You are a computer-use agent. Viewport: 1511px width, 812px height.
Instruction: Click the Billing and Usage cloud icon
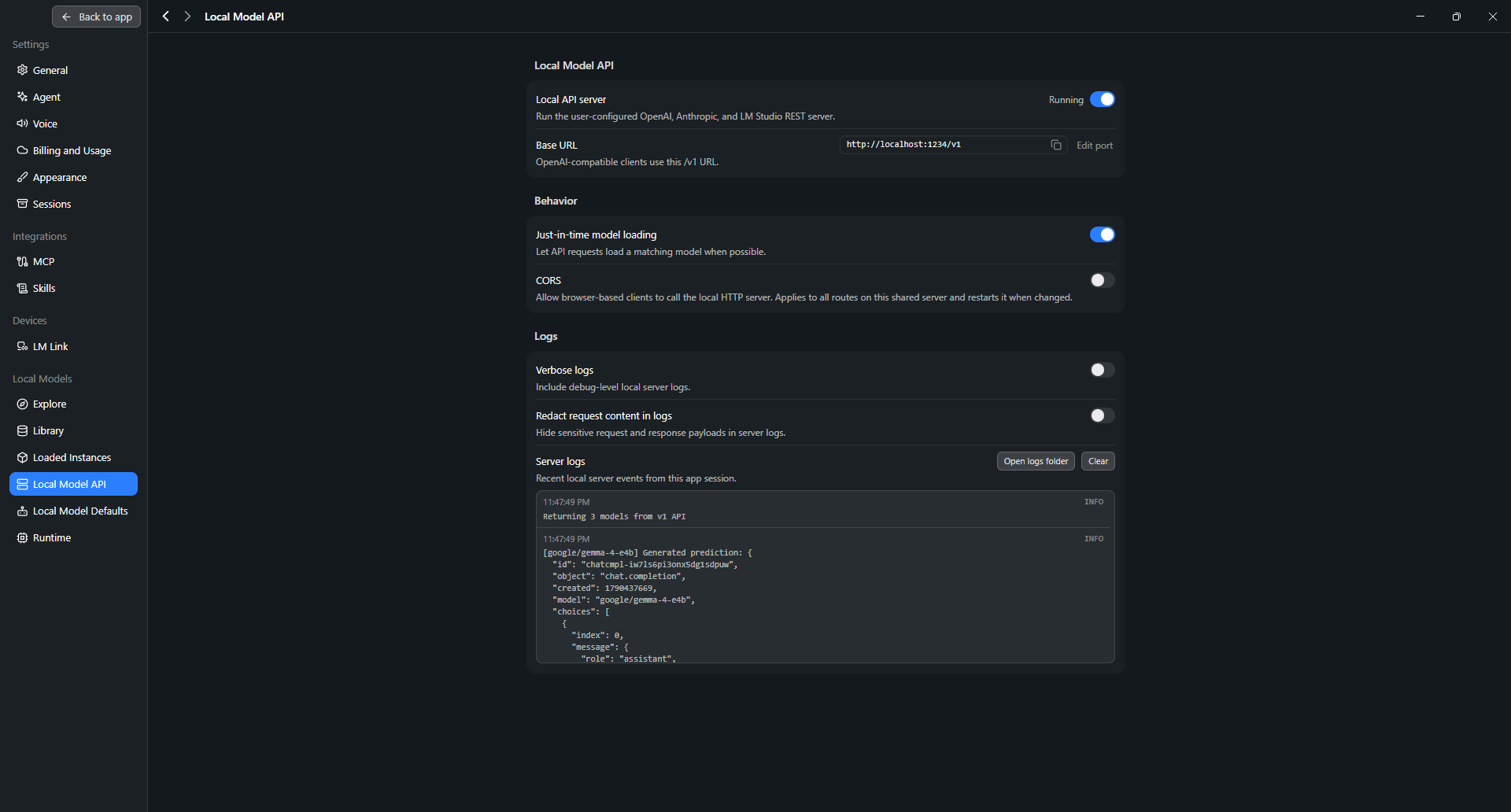tap(22, 150)
